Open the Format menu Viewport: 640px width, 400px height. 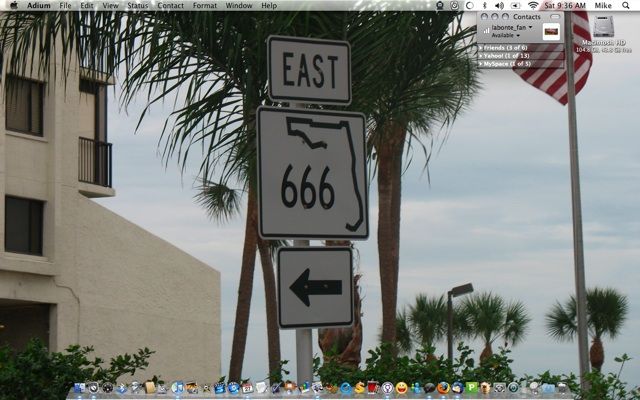click(204, 5)
